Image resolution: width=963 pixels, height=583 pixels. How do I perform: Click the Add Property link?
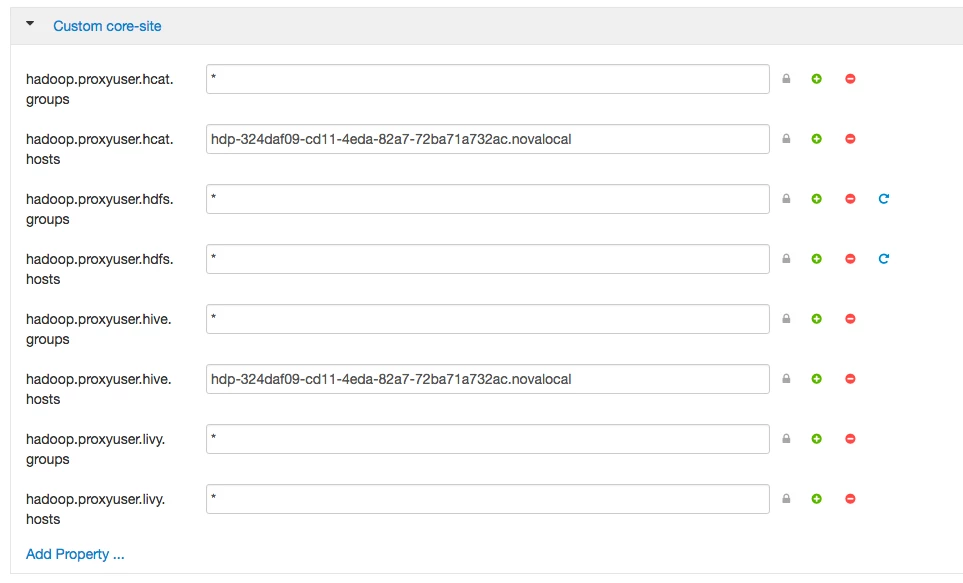click(75, 554)
